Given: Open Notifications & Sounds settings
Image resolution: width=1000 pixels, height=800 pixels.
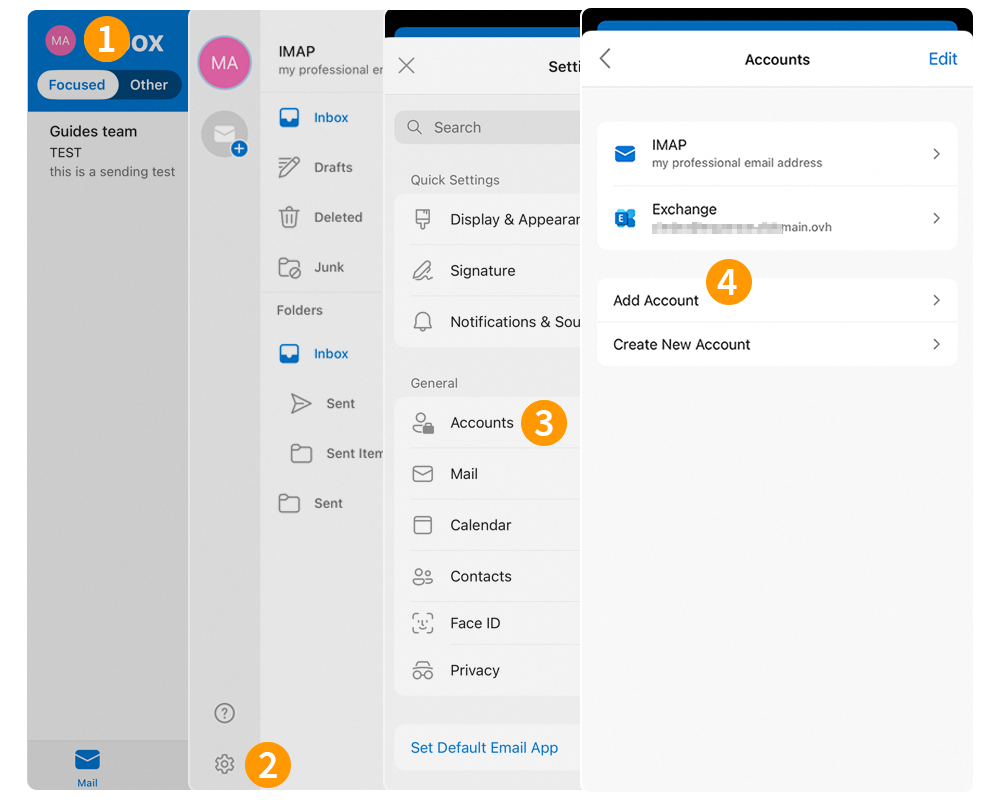Looking at the screenshot, I should tap(500, 321).
